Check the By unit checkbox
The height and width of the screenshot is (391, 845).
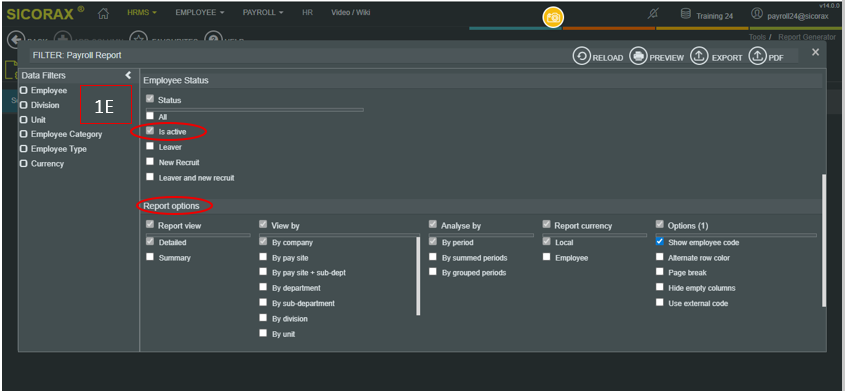coord(263,333)
